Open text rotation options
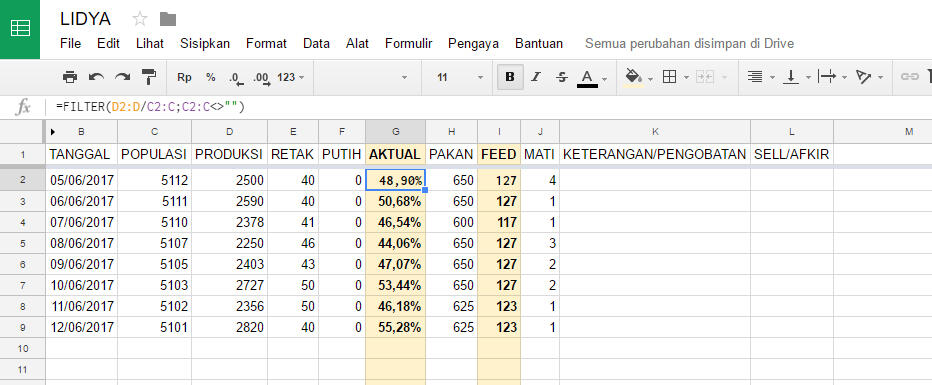 pyautogui.click(x=863, y=77)
